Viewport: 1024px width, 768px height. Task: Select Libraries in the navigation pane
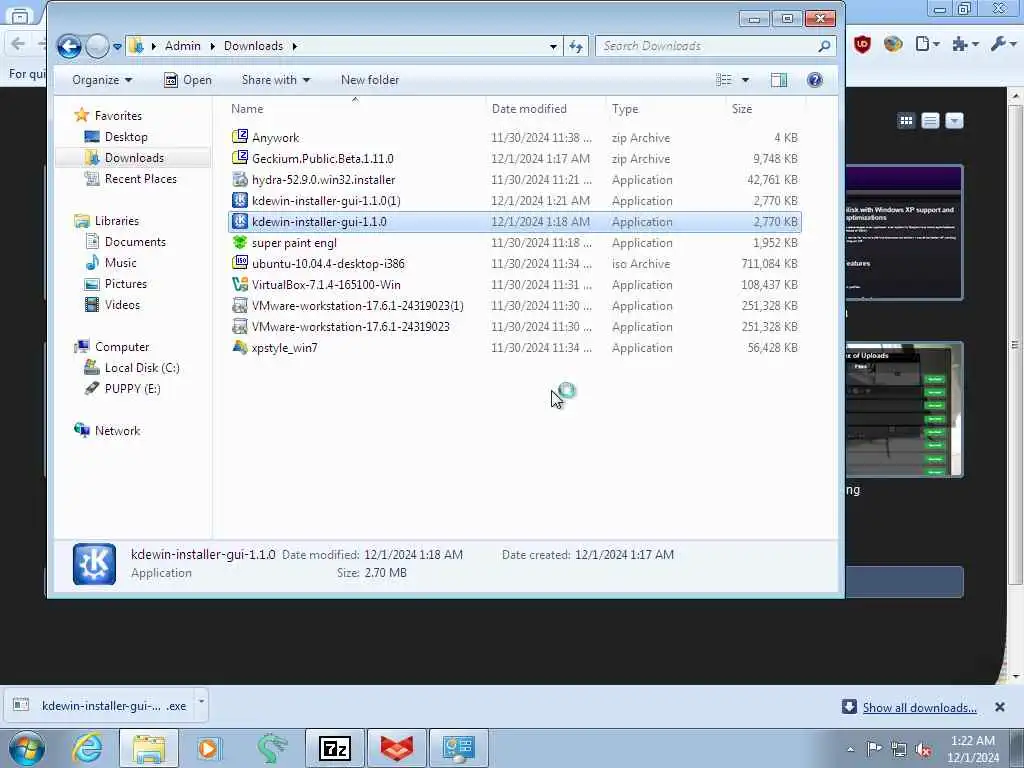116,221
